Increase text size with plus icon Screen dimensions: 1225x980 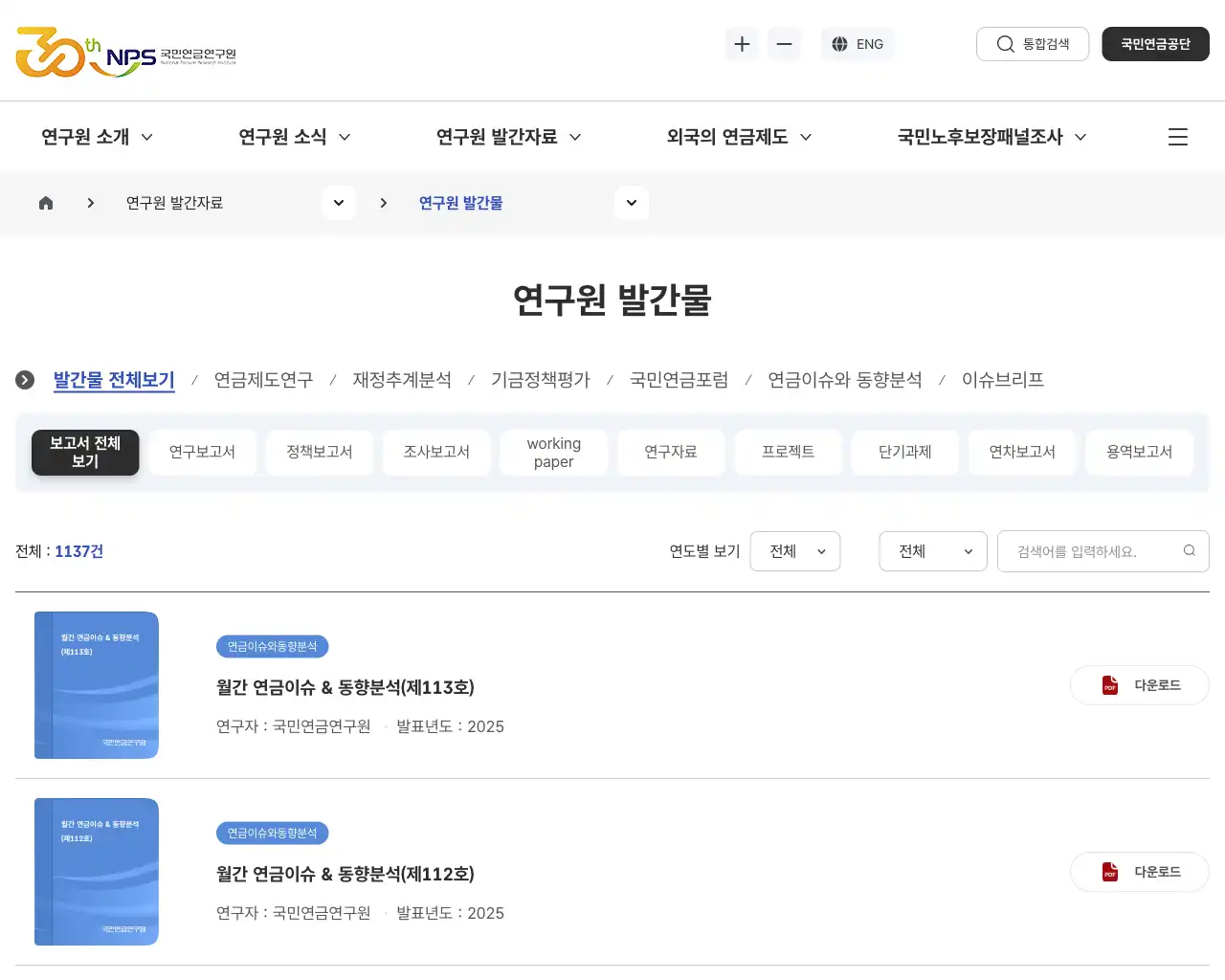click(x=742, y=44)
